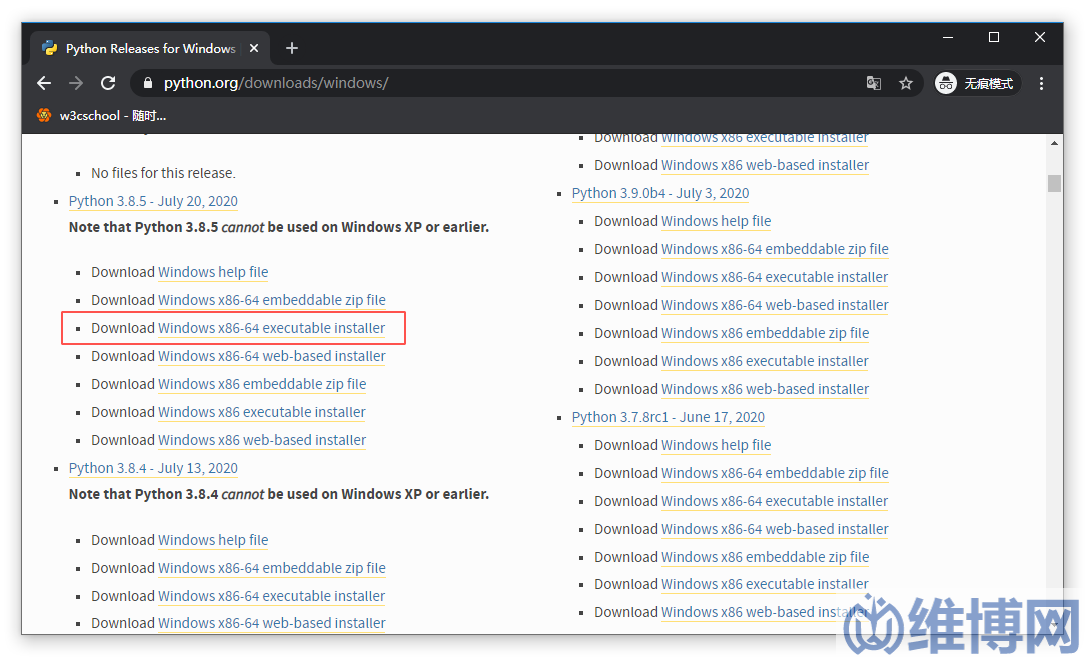Download 3.9.0b4 x86-64 web-based installer

pos(774,305)
